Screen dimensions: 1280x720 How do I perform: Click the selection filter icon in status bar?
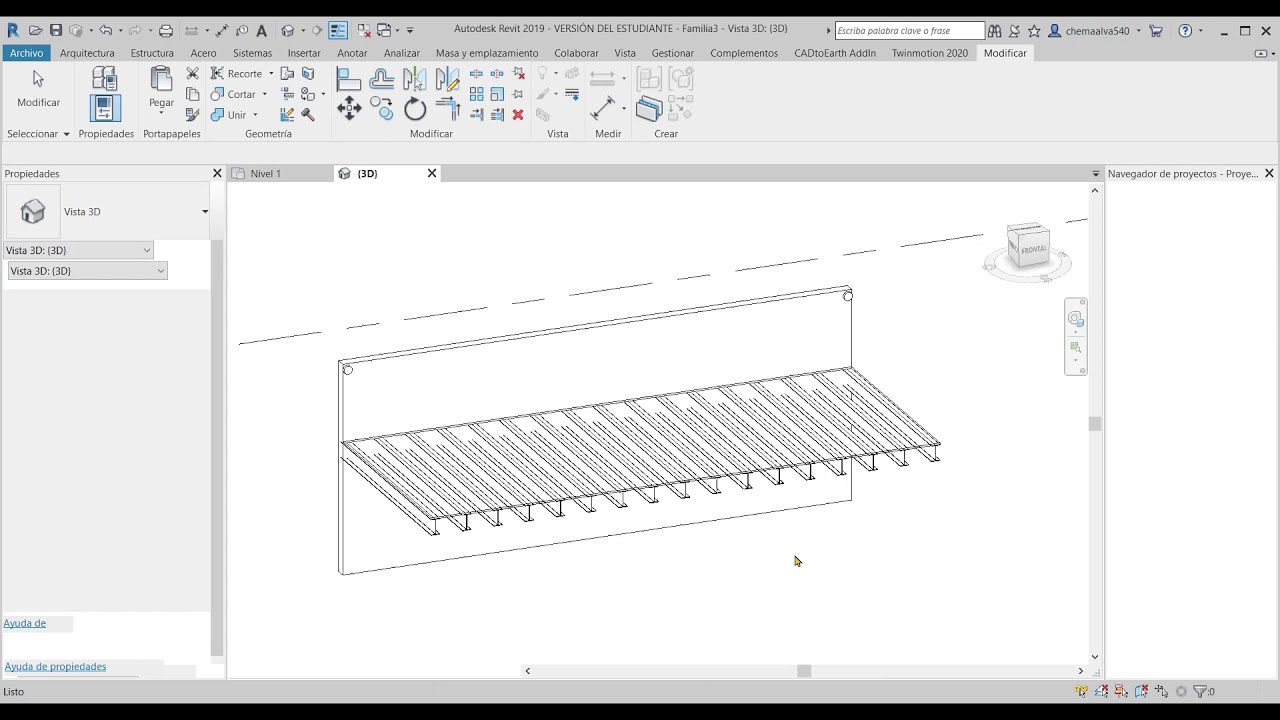coord(1201,691)
